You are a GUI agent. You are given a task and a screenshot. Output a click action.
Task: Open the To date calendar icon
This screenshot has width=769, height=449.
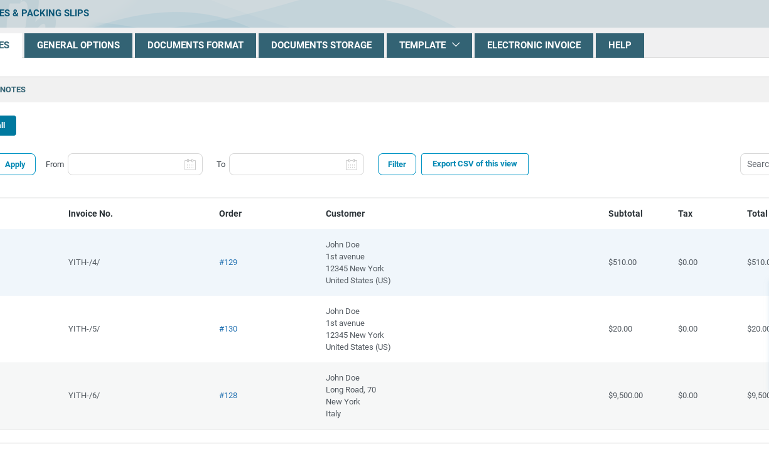(351, 165)
